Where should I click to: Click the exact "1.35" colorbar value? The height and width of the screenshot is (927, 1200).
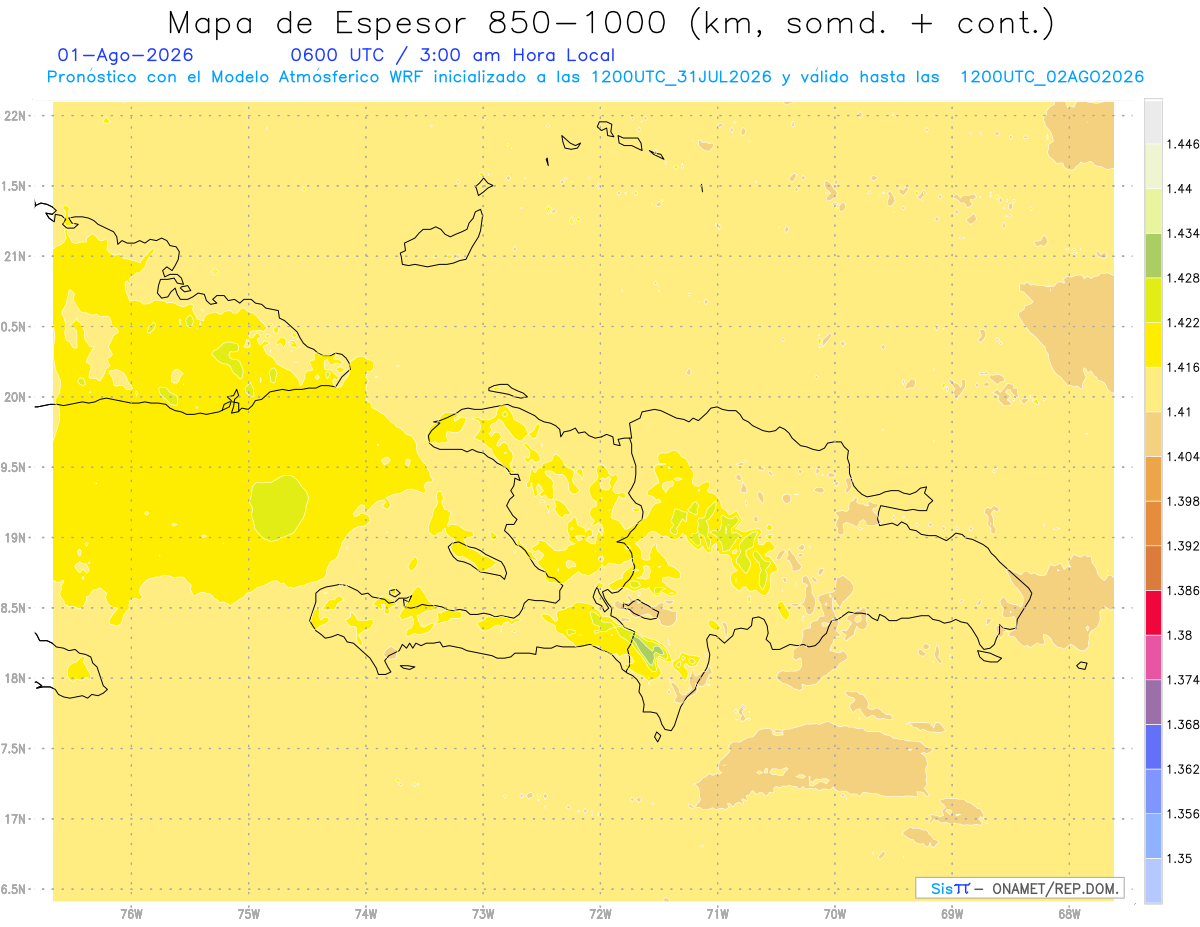[1179, 859]
